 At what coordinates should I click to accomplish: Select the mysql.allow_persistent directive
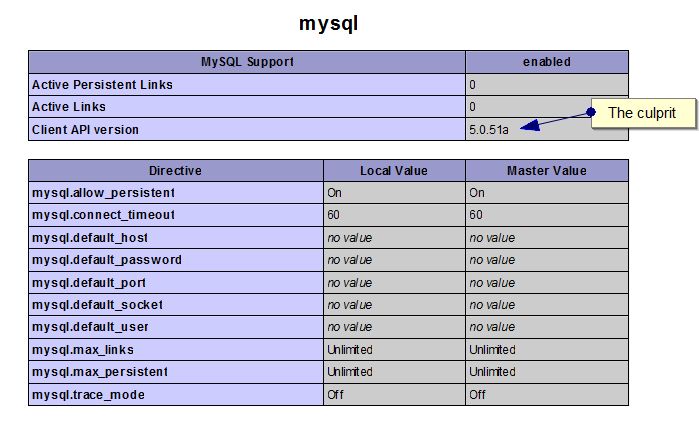coord(103,193)
